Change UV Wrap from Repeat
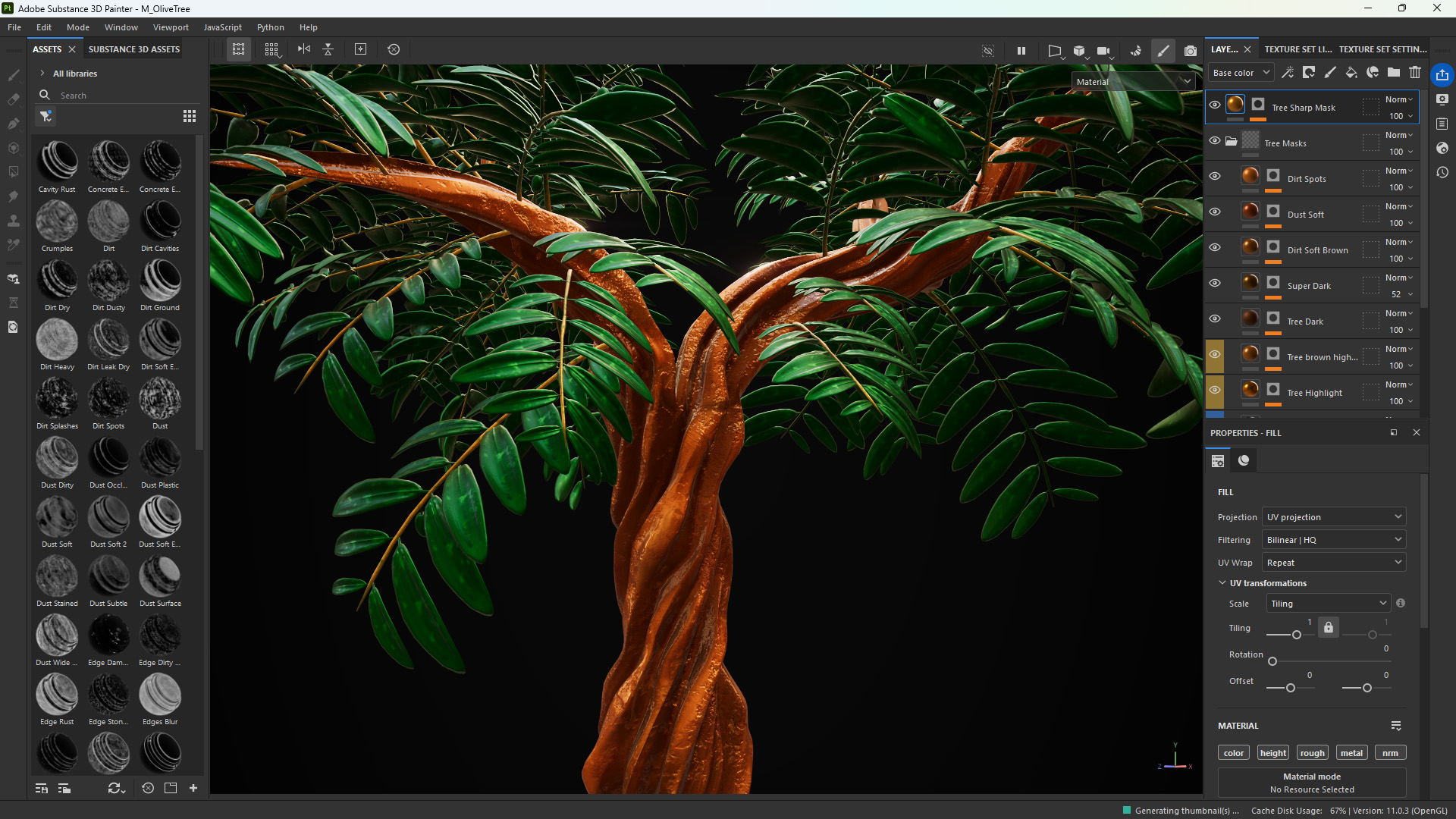Image resolution: width=1456 pixels, height=819 pixels. pos(1333,562)
